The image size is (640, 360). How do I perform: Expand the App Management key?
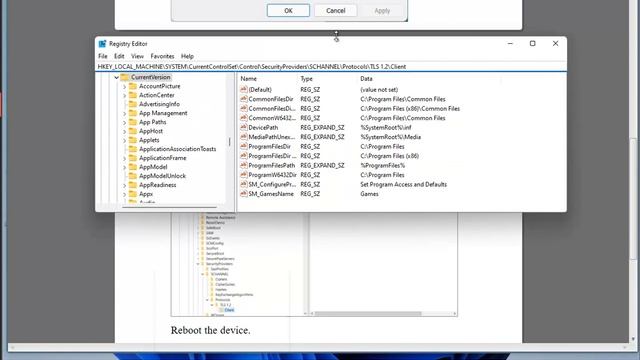124,113
